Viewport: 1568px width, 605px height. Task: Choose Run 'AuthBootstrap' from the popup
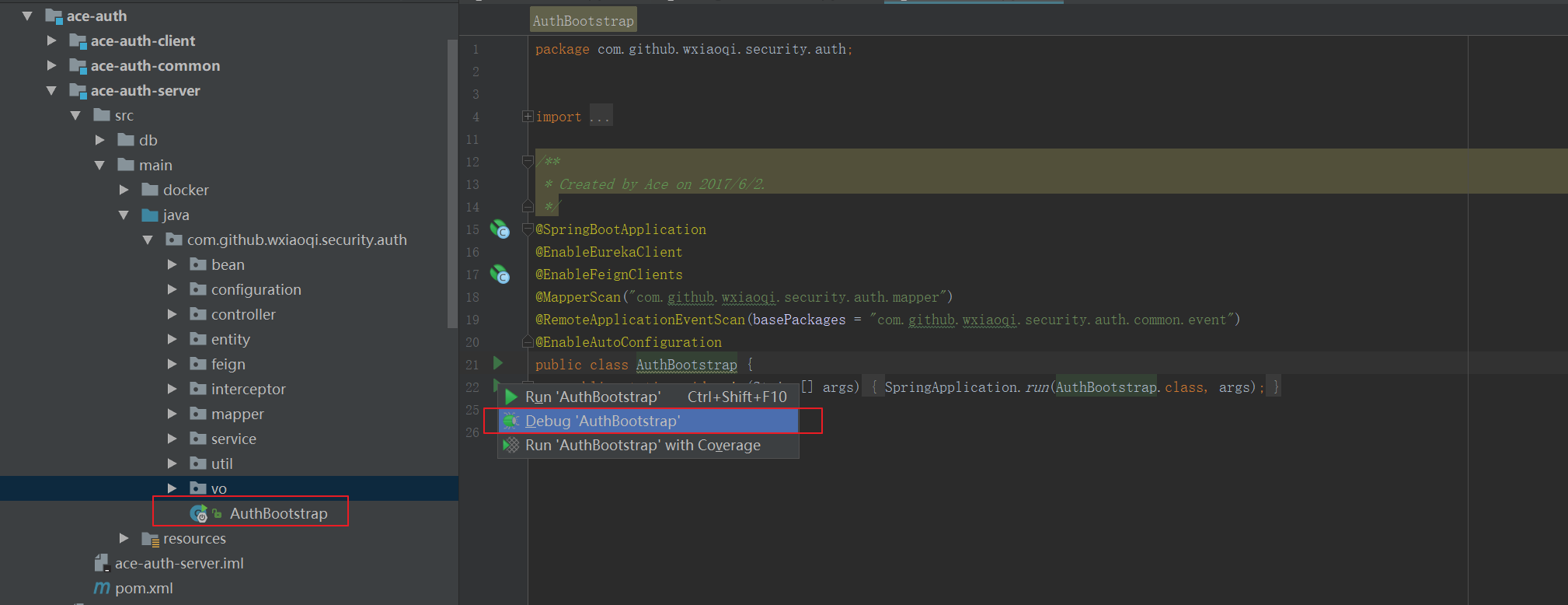coord(648,397)
